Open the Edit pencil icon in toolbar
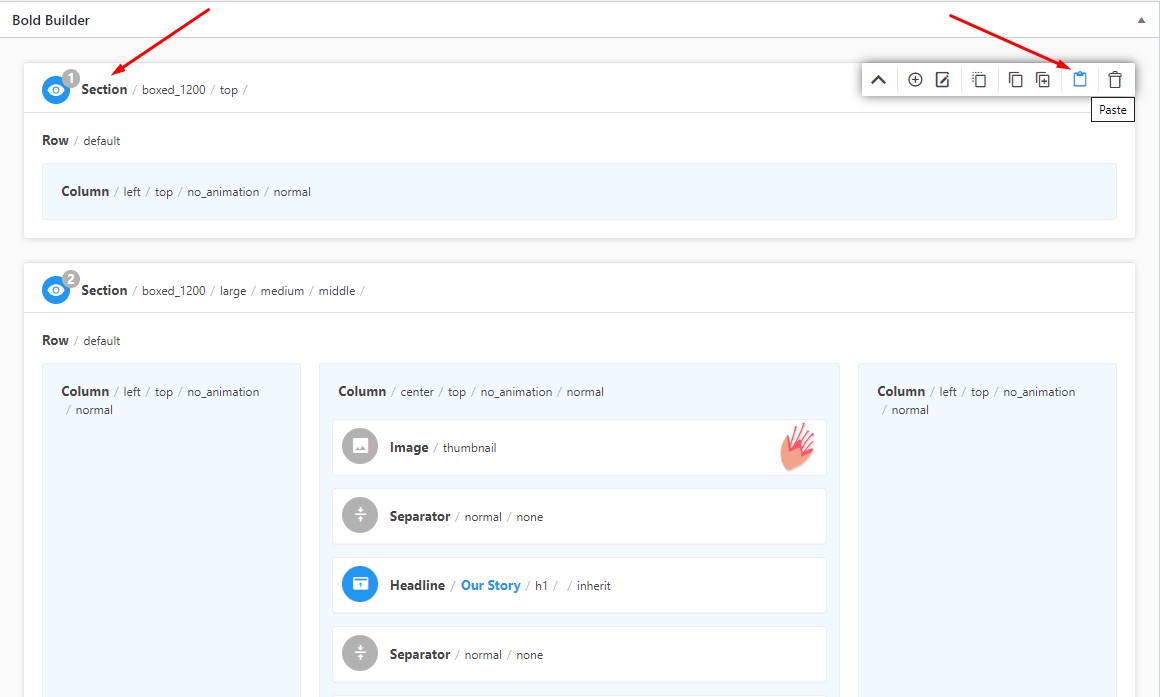The height and width of the screenshot is (697, 1160). [942, 80]
